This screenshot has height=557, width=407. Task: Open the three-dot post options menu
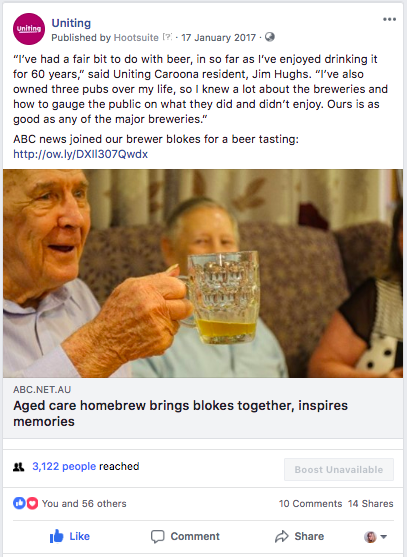point(389,19)
